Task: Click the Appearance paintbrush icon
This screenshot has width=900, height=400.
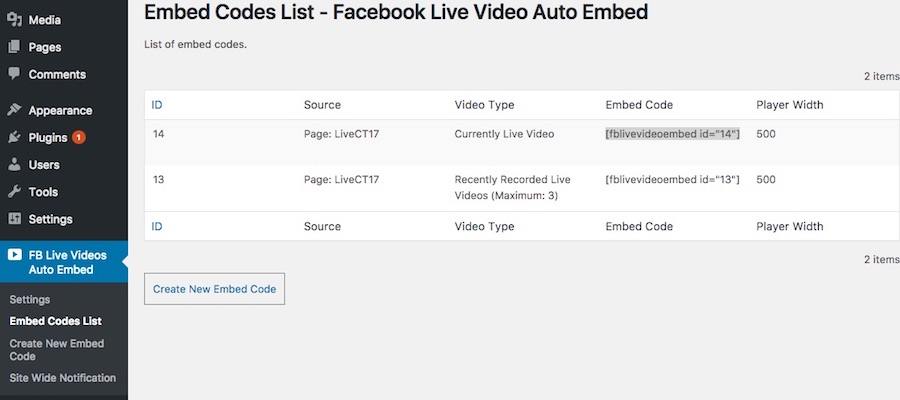Action: coord(14,110)
